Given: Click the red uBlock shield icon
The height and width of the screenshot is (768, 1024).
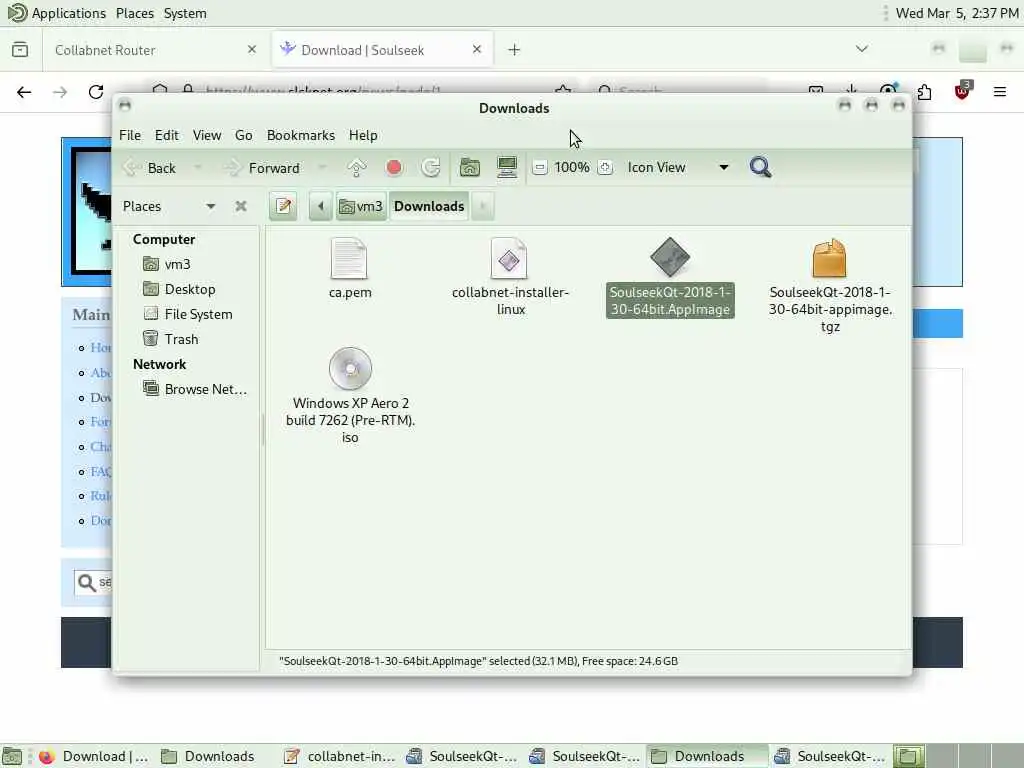Looking at the screenshot, I should pyautogui.click(x=962, y=91).
